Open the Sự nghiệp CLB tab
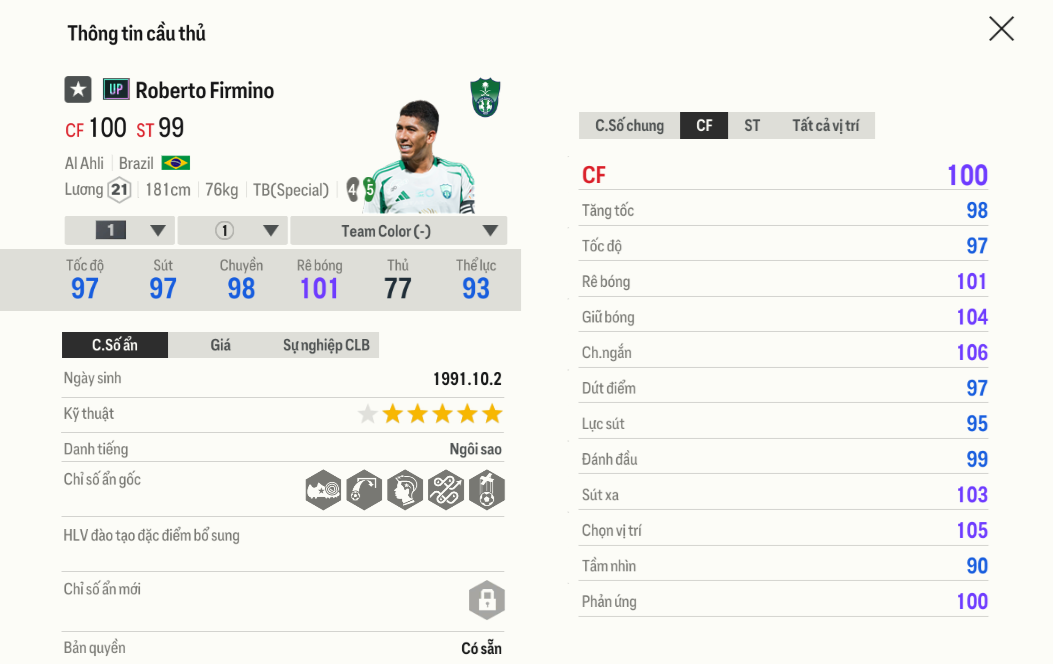This screenshot has height=664, width=1053. pos(326,345)
